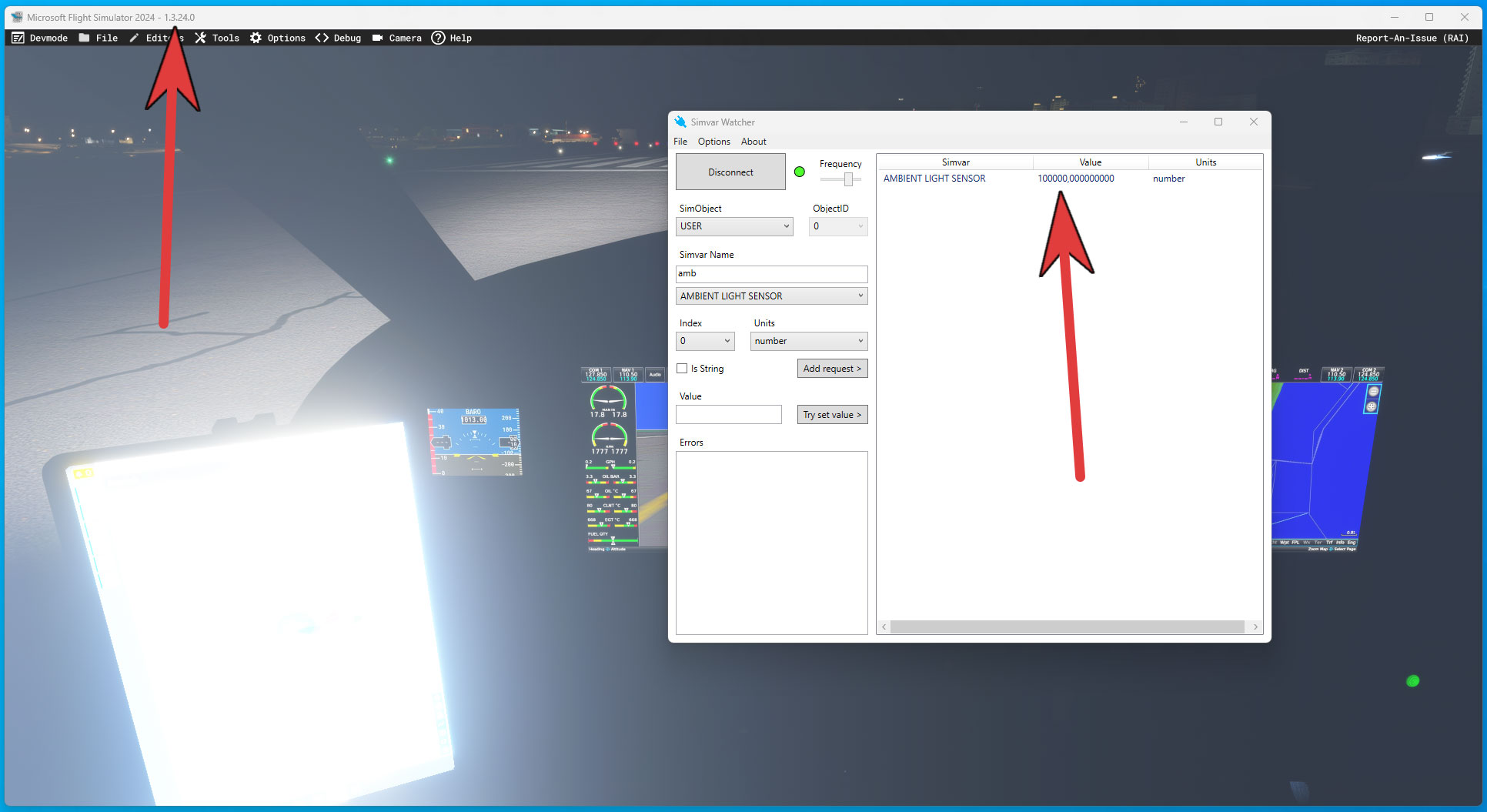Click the folder icon next to File
This screenshot has height=812, width=1487.
84,38
